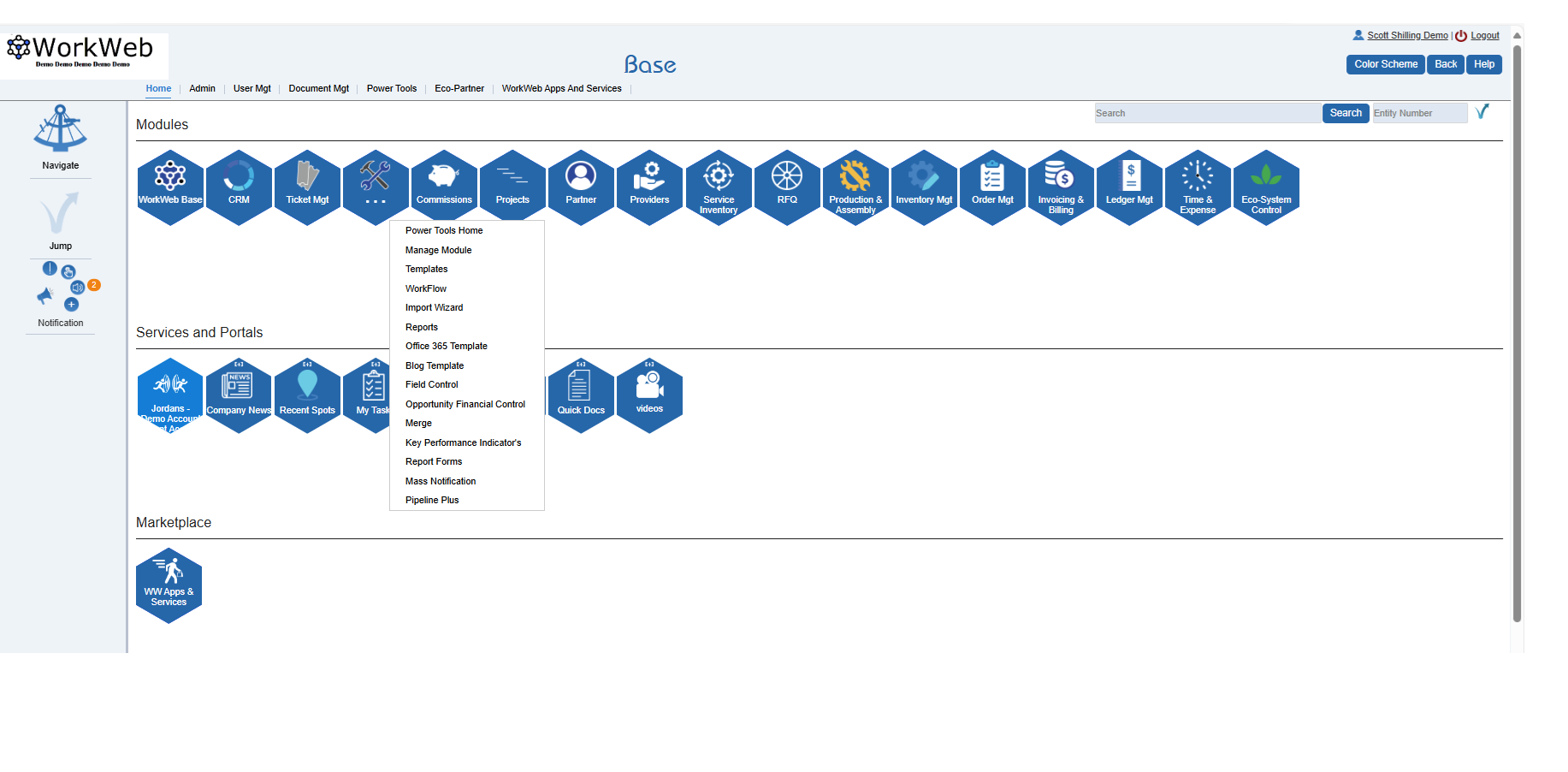Viewport: 1568px width, 772px height.
Task: Select Office 365 Template option
Action: [446, 347]
